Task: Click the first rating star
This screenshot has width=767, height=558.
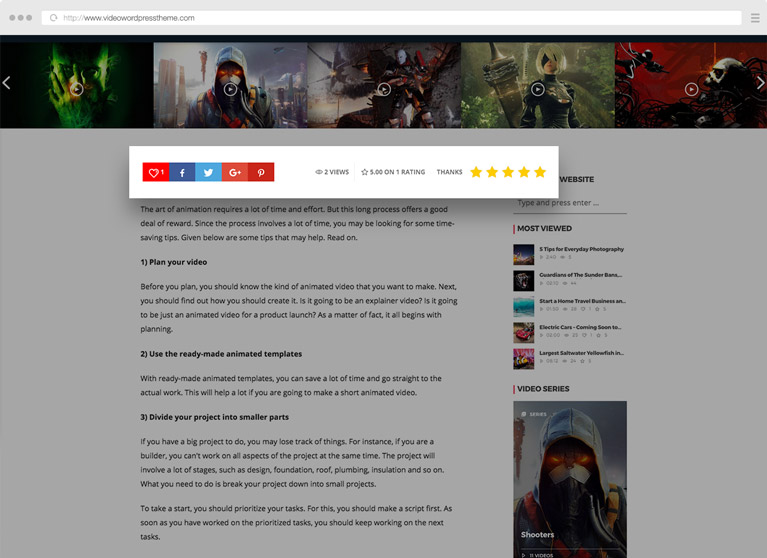Action: click(x=476, y=172)
